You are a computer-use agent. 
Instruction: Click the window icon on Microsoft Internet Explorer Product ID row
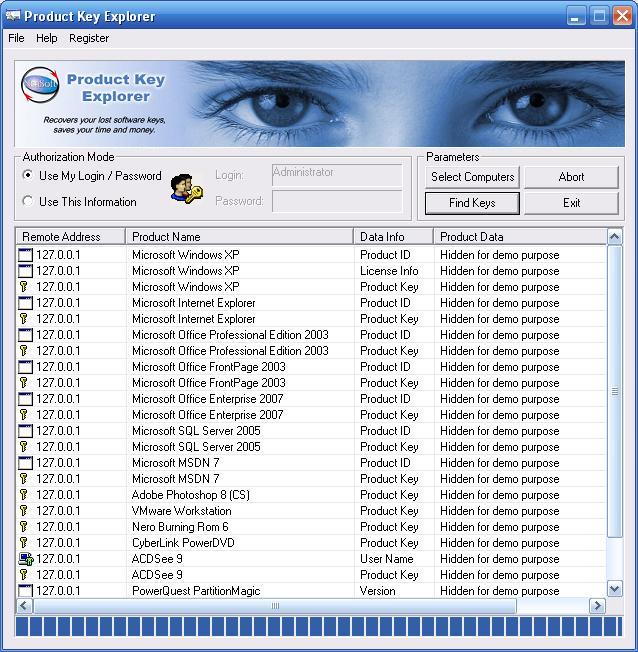pos(25,303)
